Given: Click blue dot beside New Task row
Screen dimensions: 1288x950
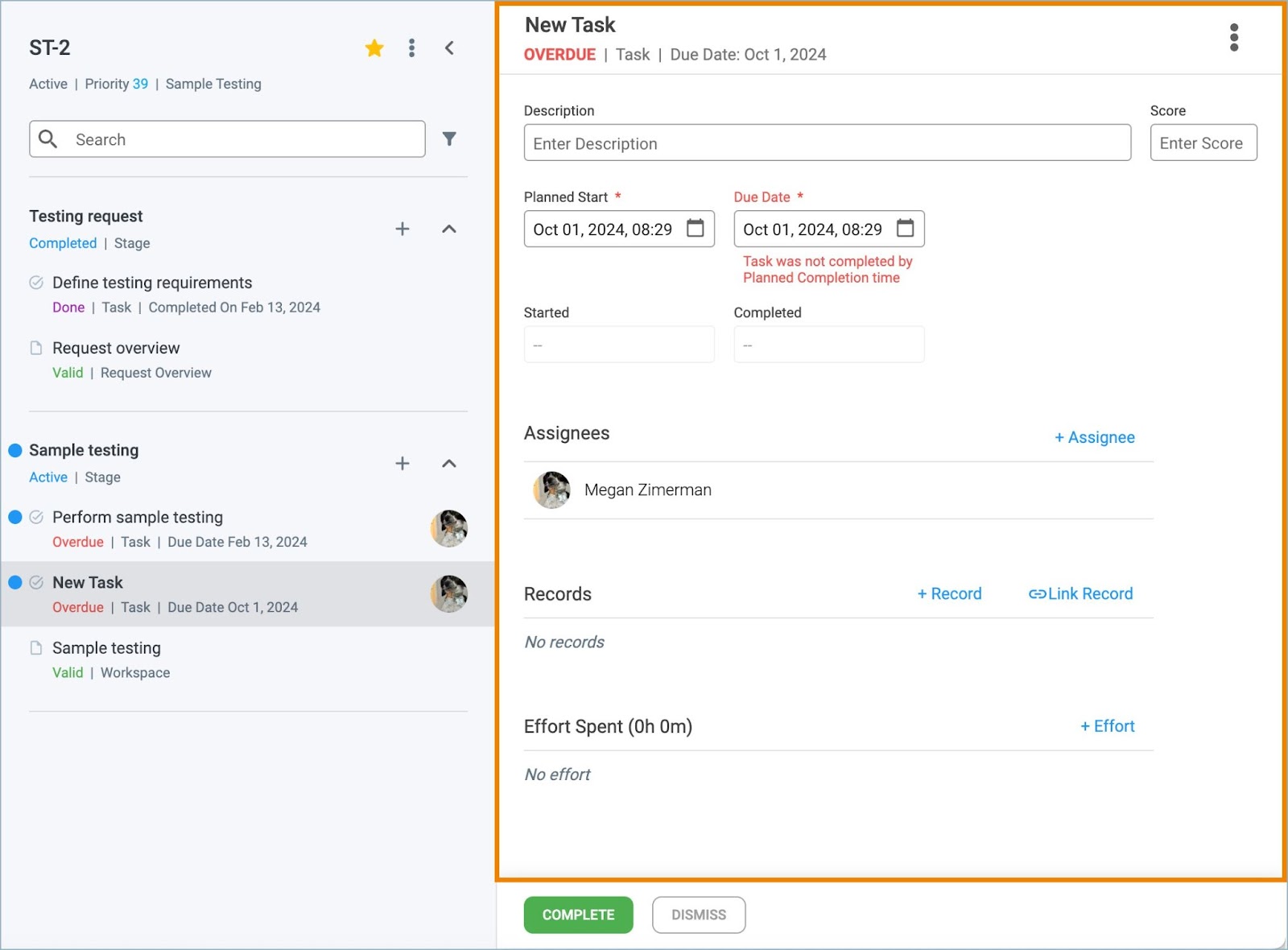Looking at the screenshot, I should [14, 582].
